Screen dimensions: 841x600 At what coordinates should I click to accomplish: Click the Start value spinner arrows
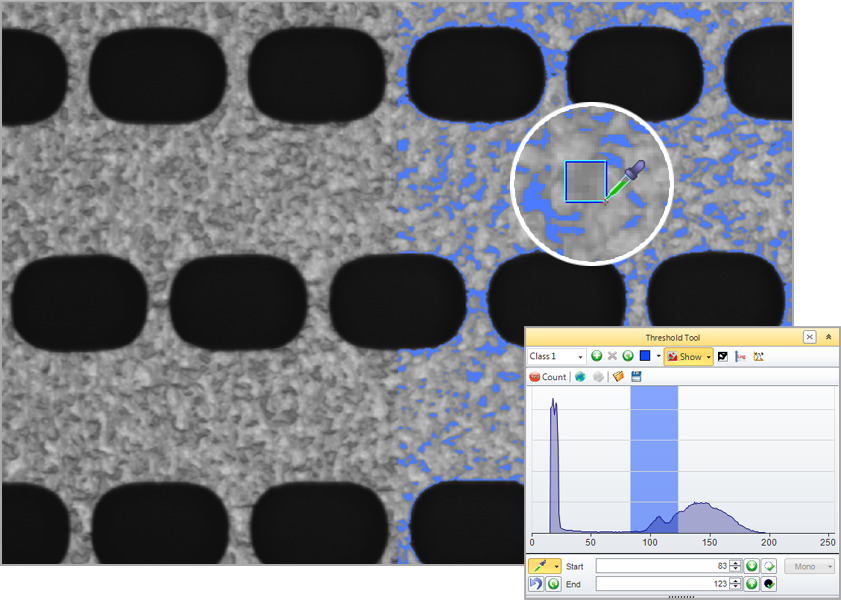[x=735, y=567]
